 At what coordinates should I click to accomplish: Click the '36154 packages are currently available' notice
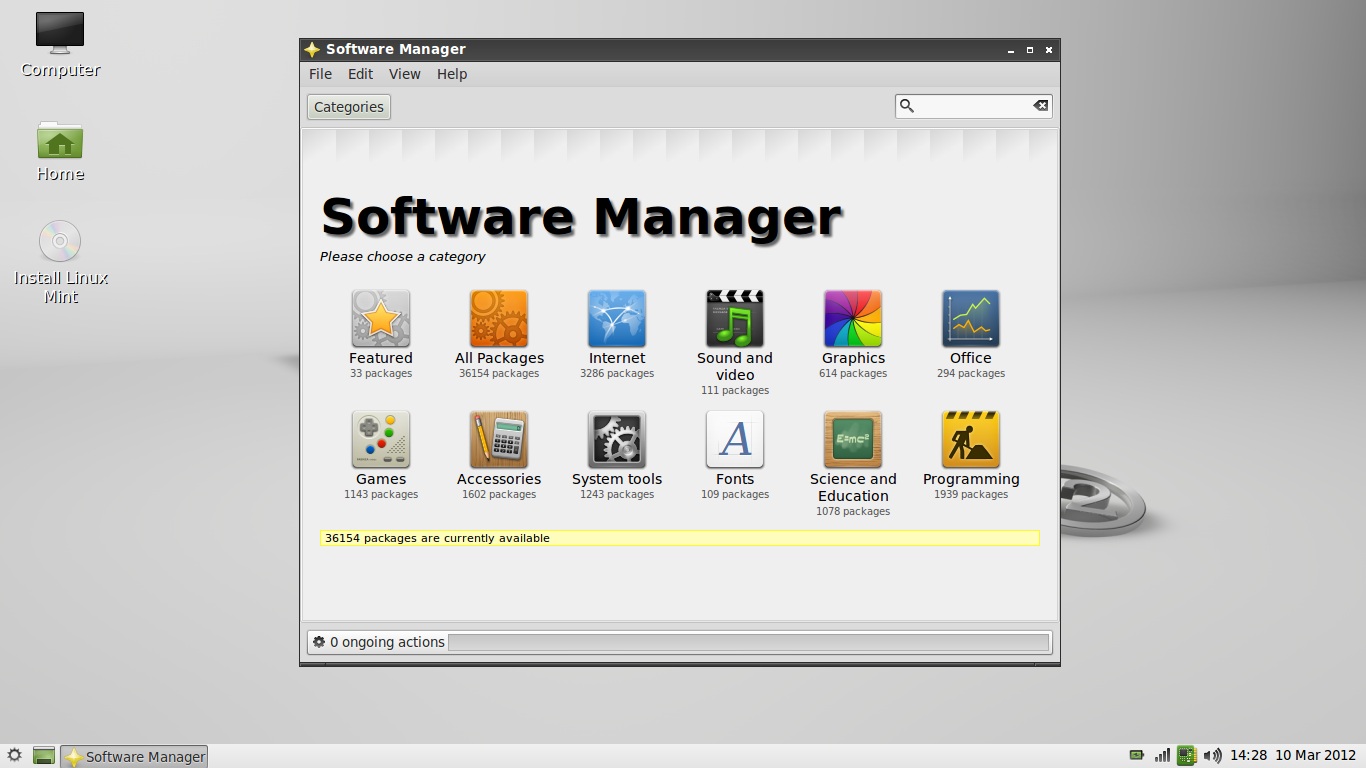(x=680, y=538)
